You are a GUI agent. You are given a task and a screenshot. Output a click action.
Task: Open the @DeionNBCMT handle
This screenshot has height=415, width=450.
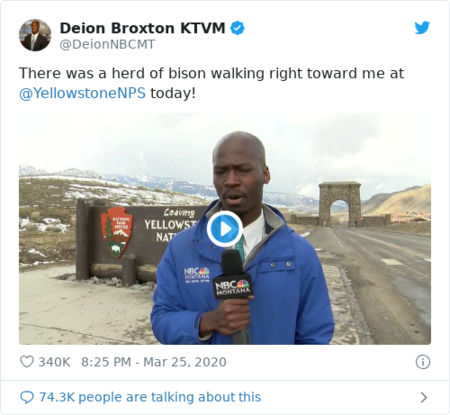click(107, 44)
